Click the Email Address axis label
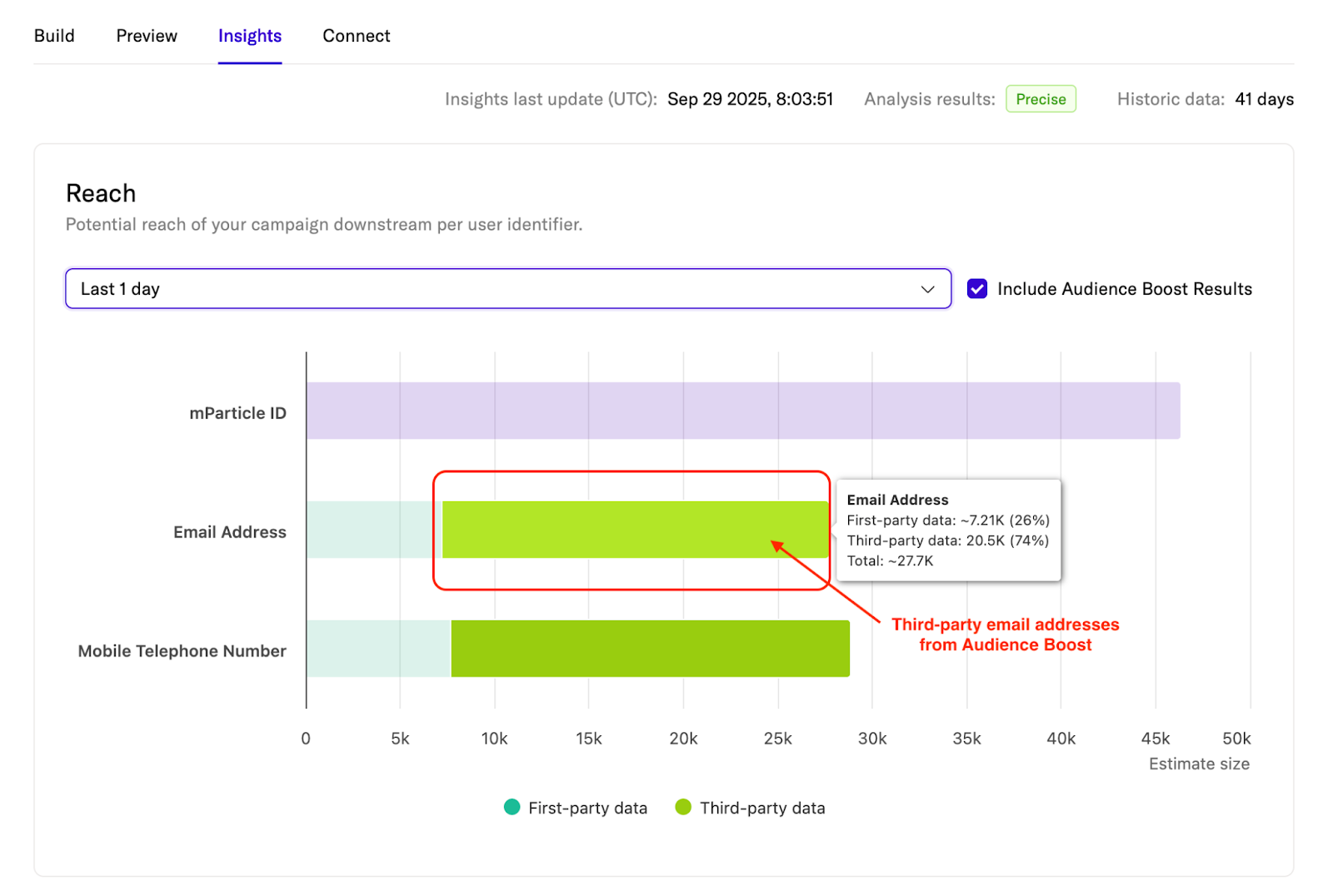 [229, 532]
